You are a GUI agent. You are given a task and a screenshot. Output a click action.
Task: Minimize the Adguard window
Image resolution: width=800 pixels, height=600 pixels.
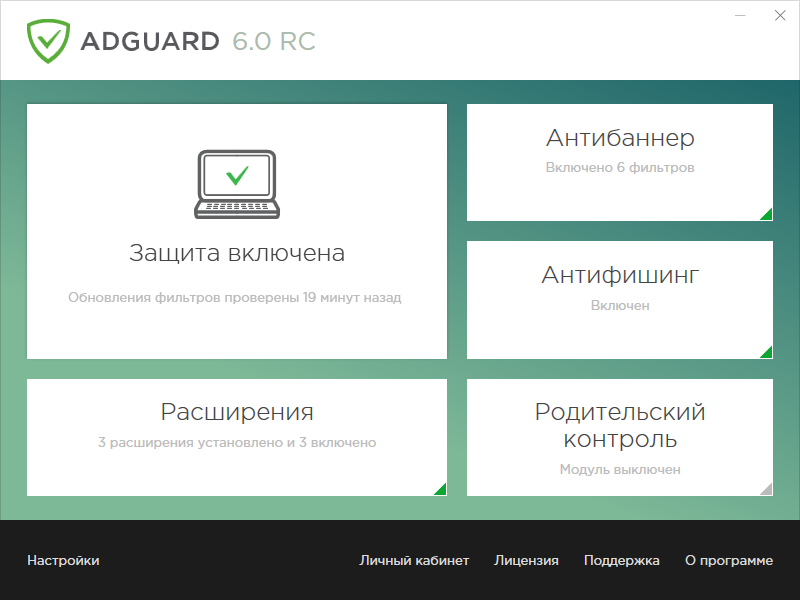tap(740, 15)
